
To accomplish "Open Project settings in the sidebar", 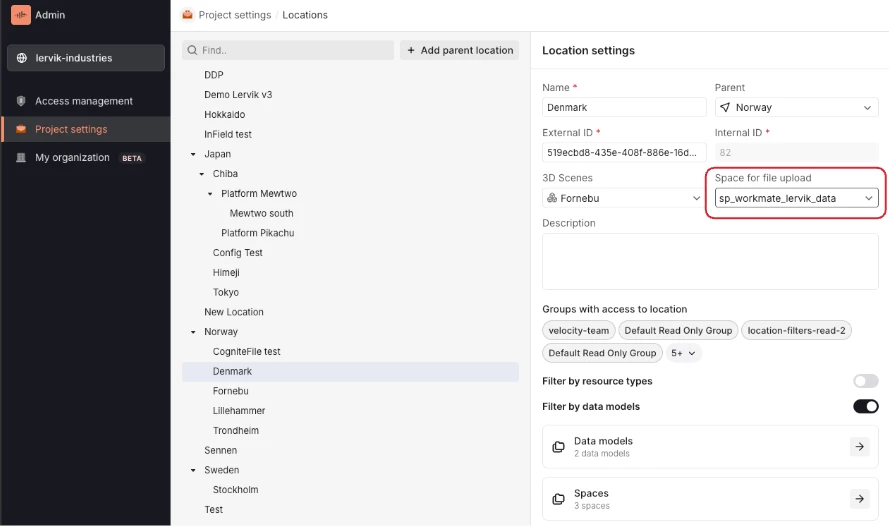I will pyautogui.click(x=71, y=129).
